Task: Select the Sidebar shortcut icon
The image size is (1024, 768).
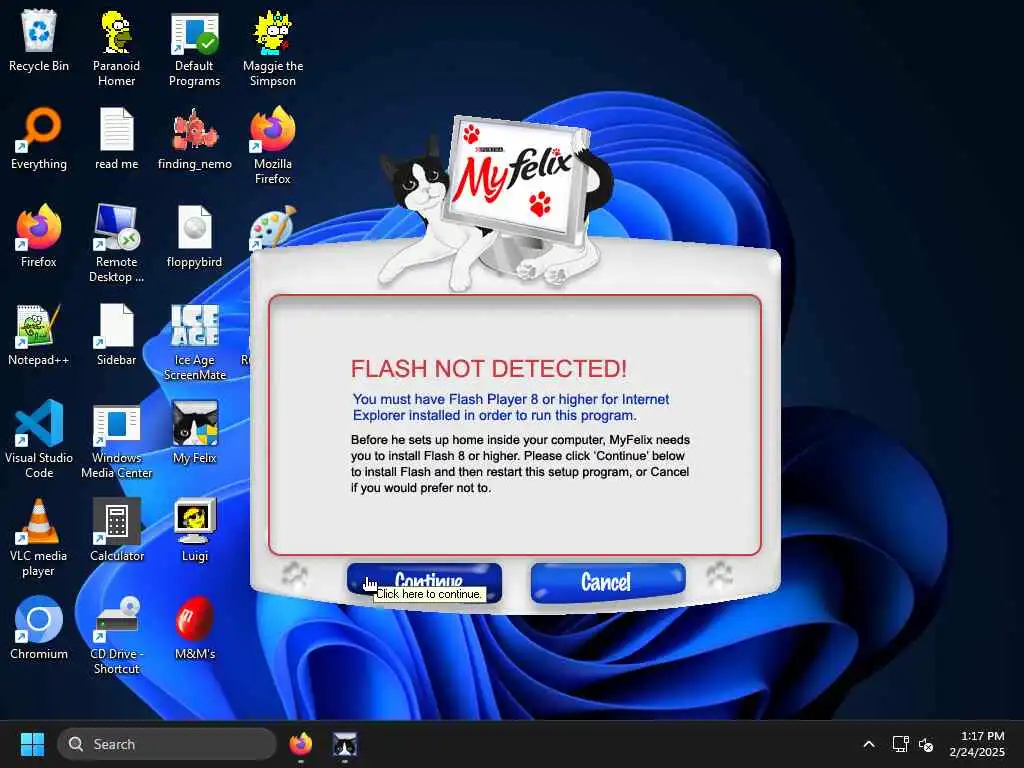Action: click(x=116, y=334)
